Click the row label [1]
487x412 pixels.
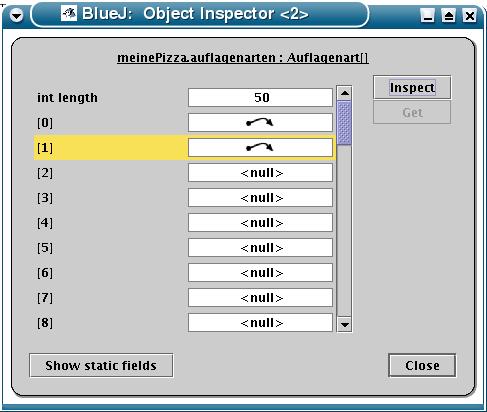coord(45,147)
